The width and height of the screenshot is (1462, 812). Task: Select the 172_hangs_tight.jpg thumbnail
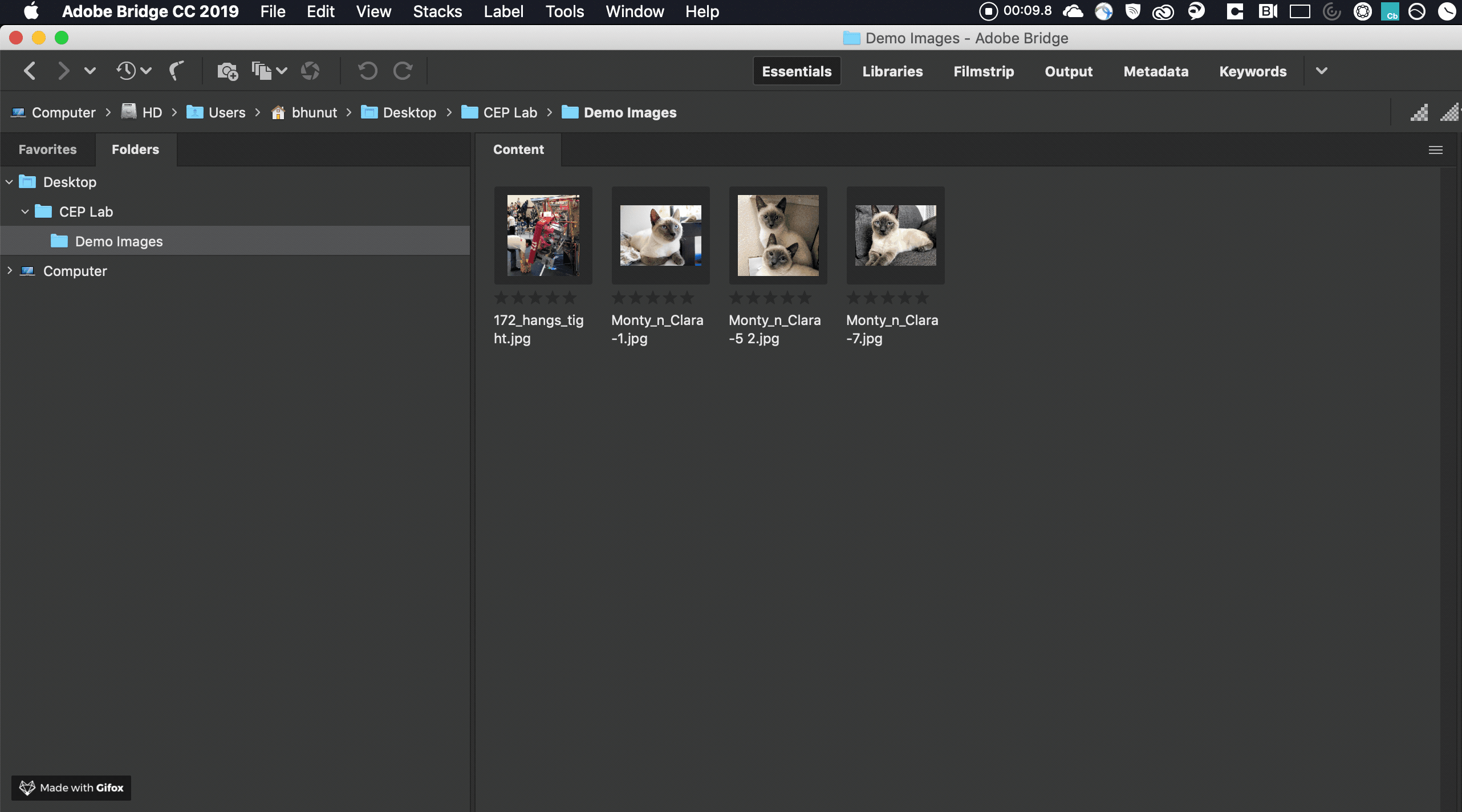pos(543,235)
